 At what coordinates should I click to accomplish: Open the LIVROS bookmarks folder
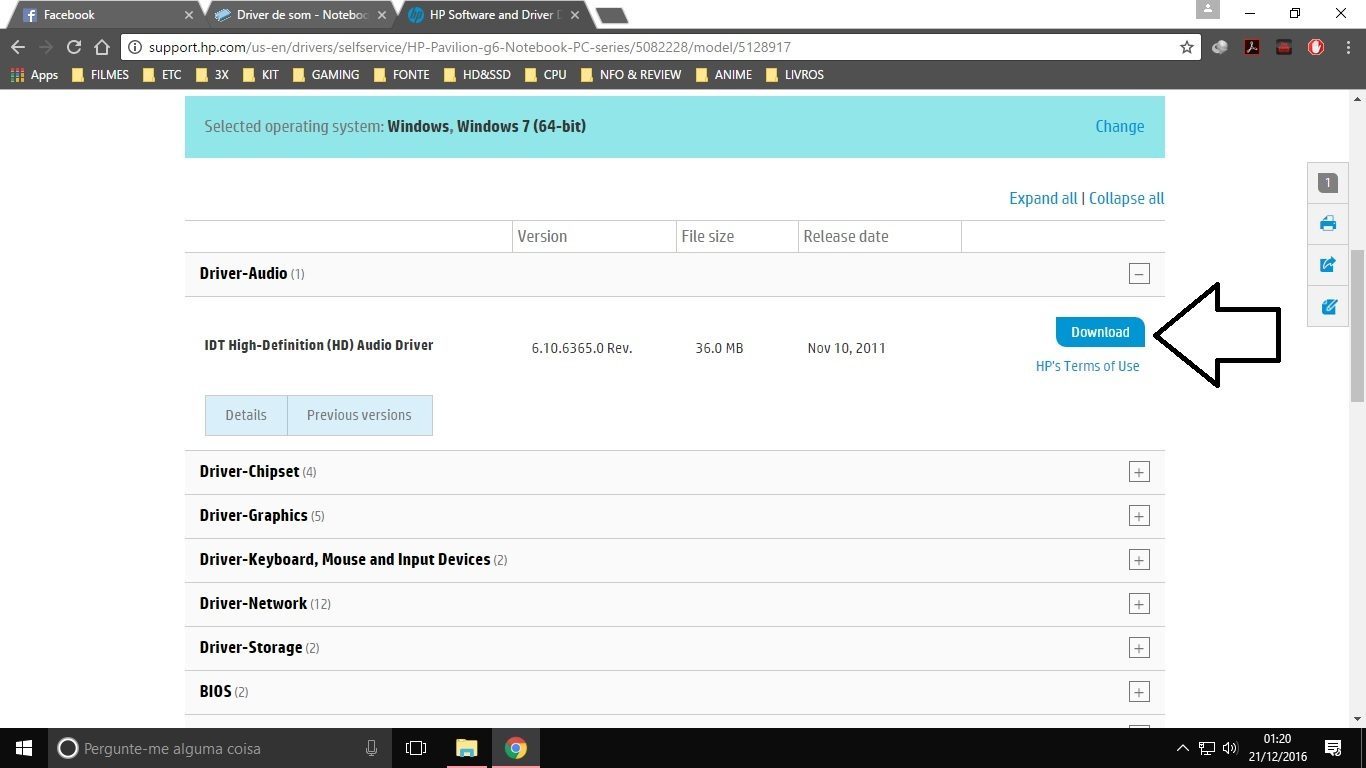(x=795, y=75)
